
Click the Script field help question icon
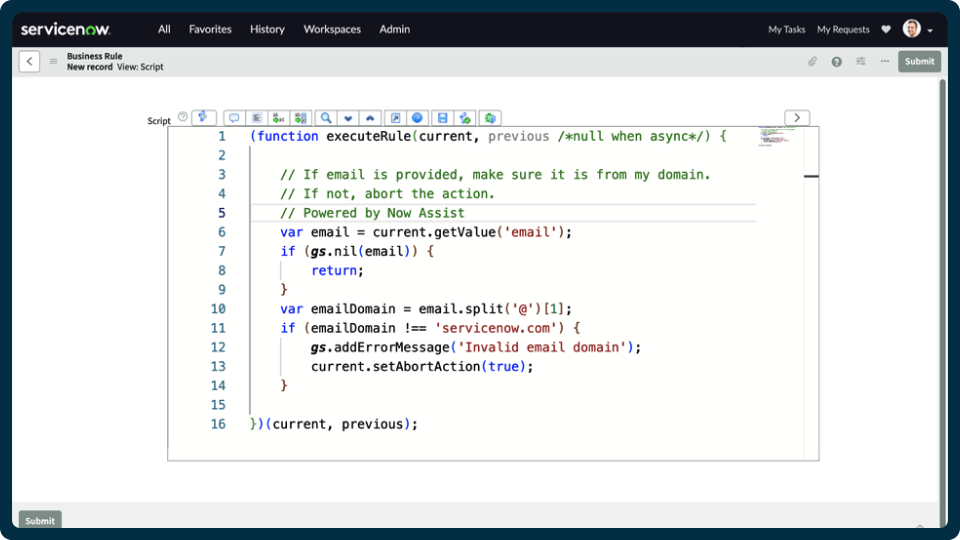[x=182, y=116]
